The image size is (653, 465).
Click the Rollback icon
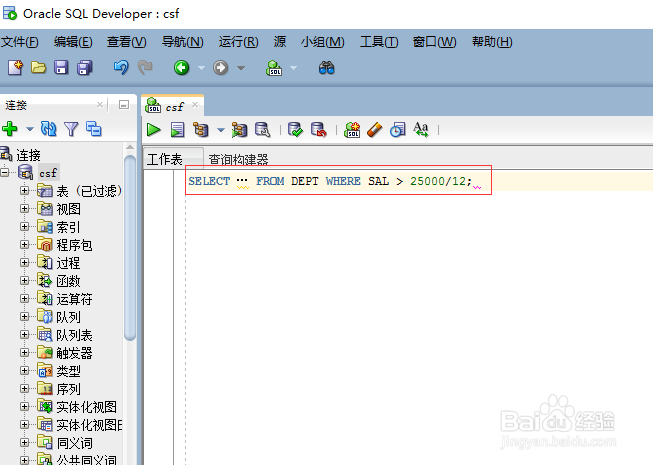pos(319,130)
